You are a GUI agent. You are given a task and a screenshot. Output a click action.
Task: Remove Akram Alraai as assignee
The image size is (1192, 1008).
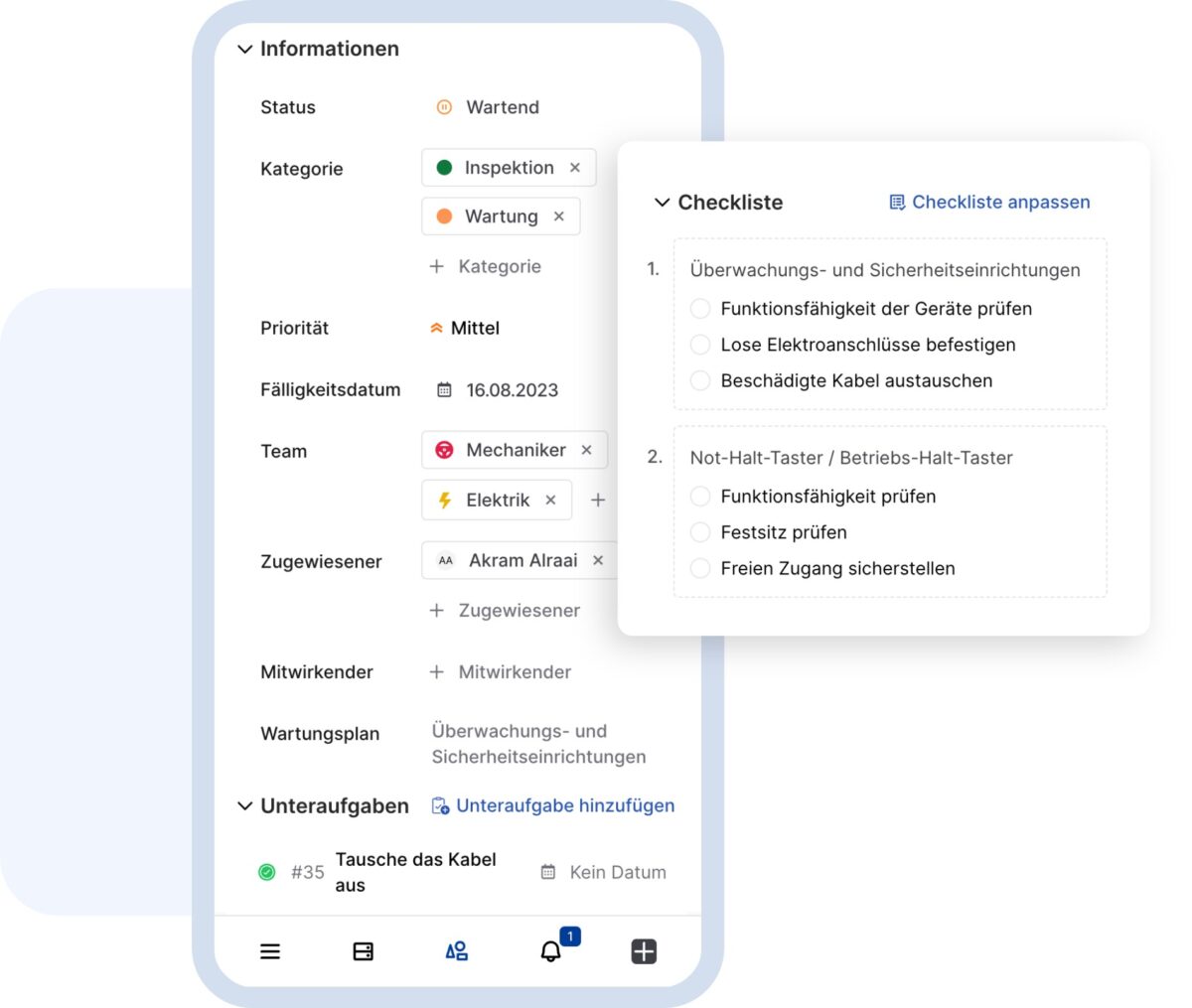[x=598, y=560]
